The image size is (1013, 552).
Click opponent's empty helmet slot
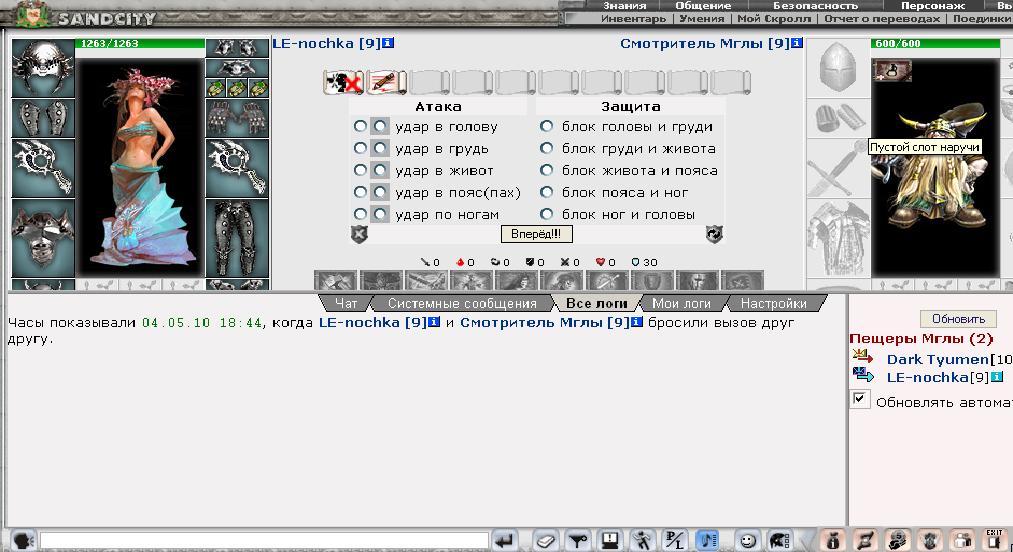click(838, 68)
